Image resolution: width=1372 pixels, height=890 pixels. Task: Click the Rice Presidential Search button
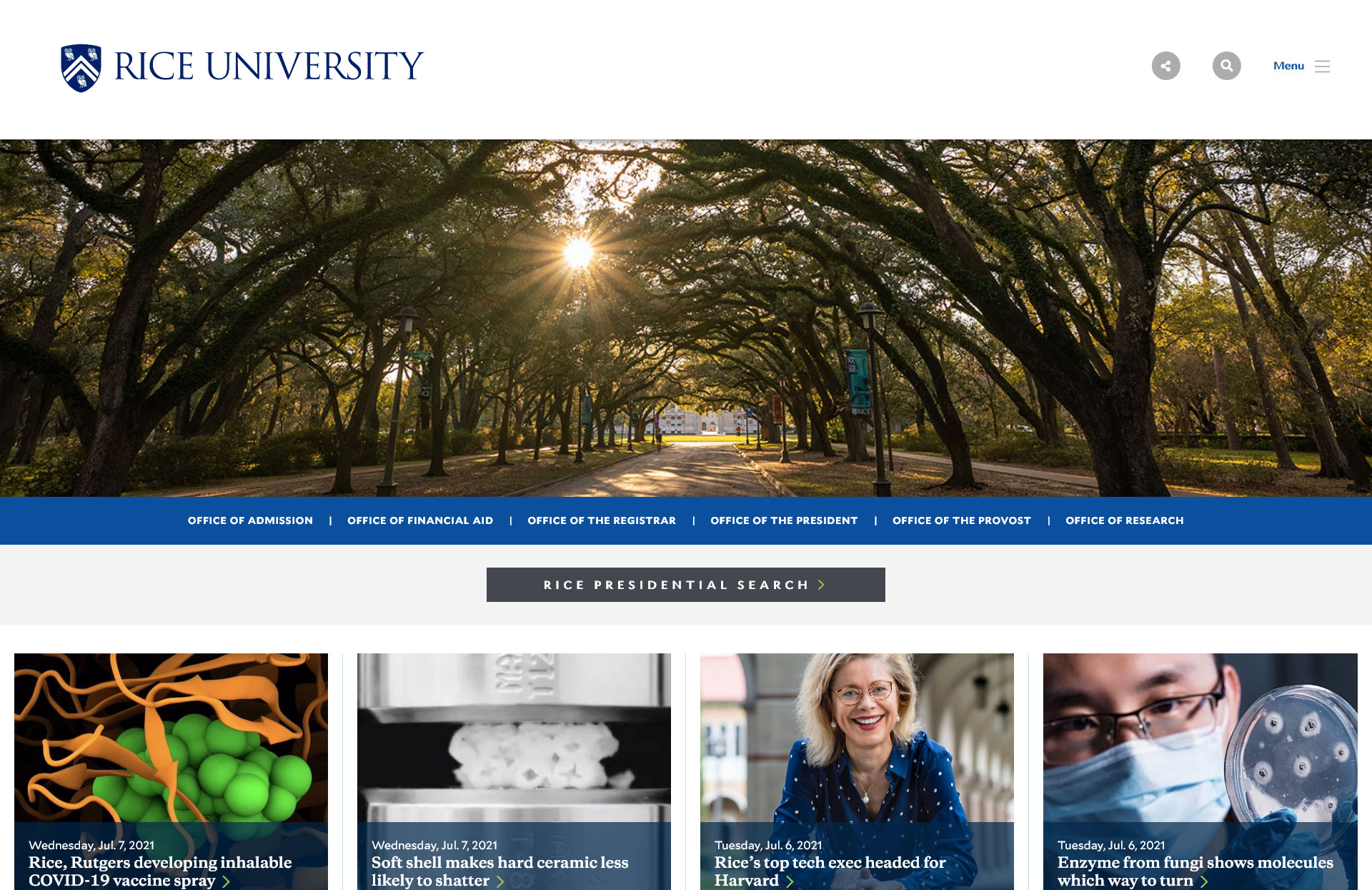tap(686, 585)
